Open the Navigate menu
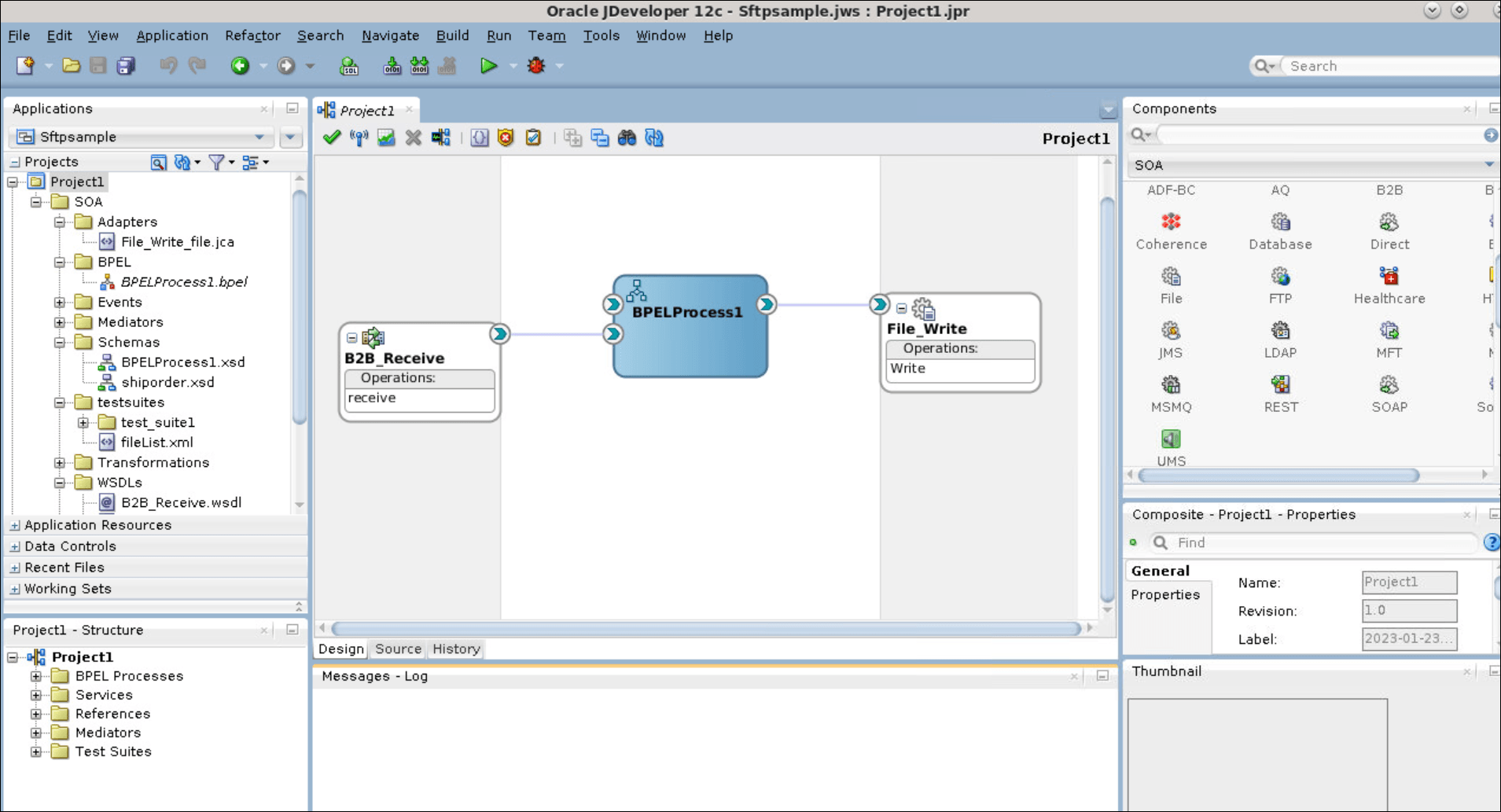This screenshot has width=1501, height=812. (x=390, y=35)
